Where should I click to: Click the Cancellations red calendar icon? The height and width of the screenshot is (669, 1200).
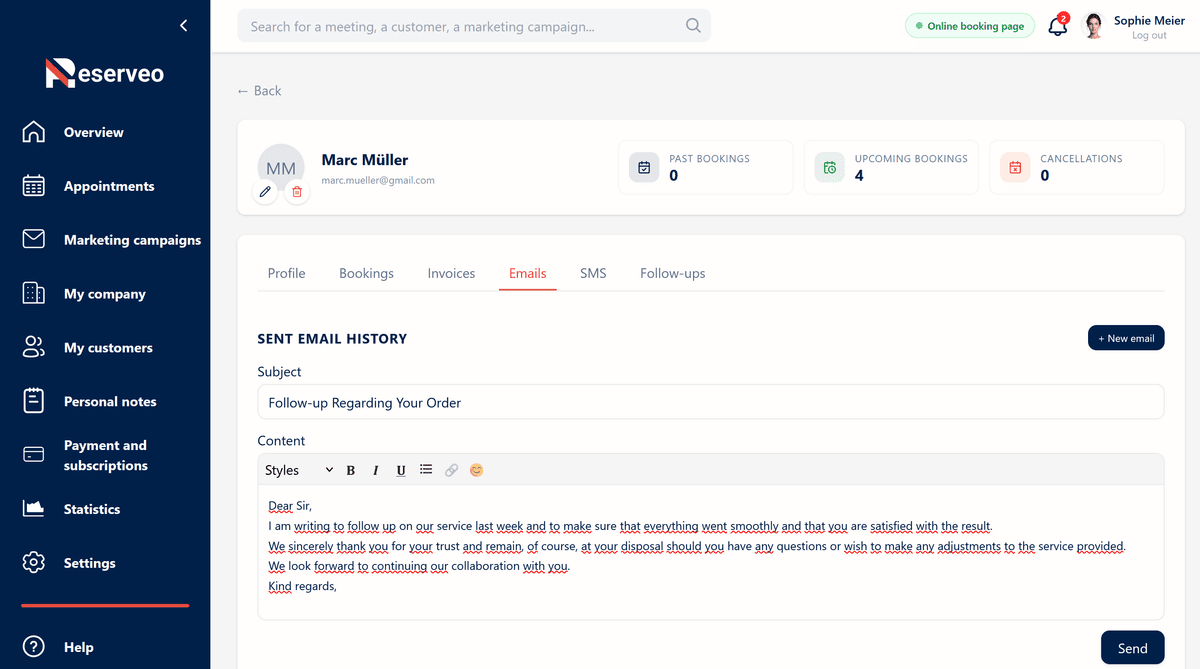[x=1015, y=167]
